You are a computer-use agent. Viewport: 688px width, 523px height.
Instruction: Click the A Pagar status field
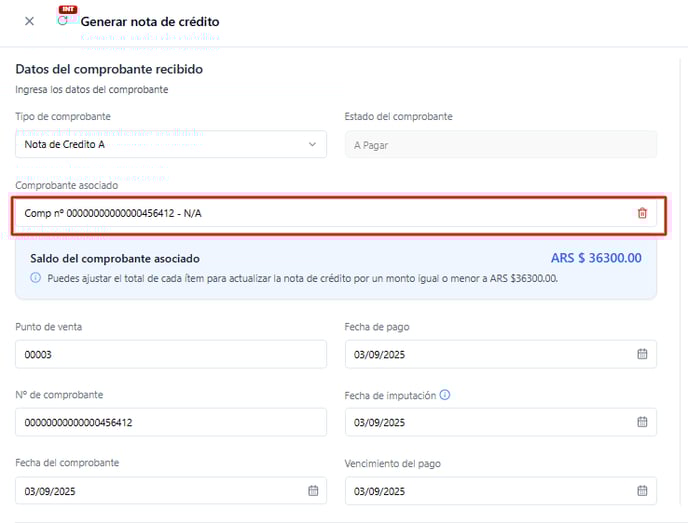coord(500,144)
